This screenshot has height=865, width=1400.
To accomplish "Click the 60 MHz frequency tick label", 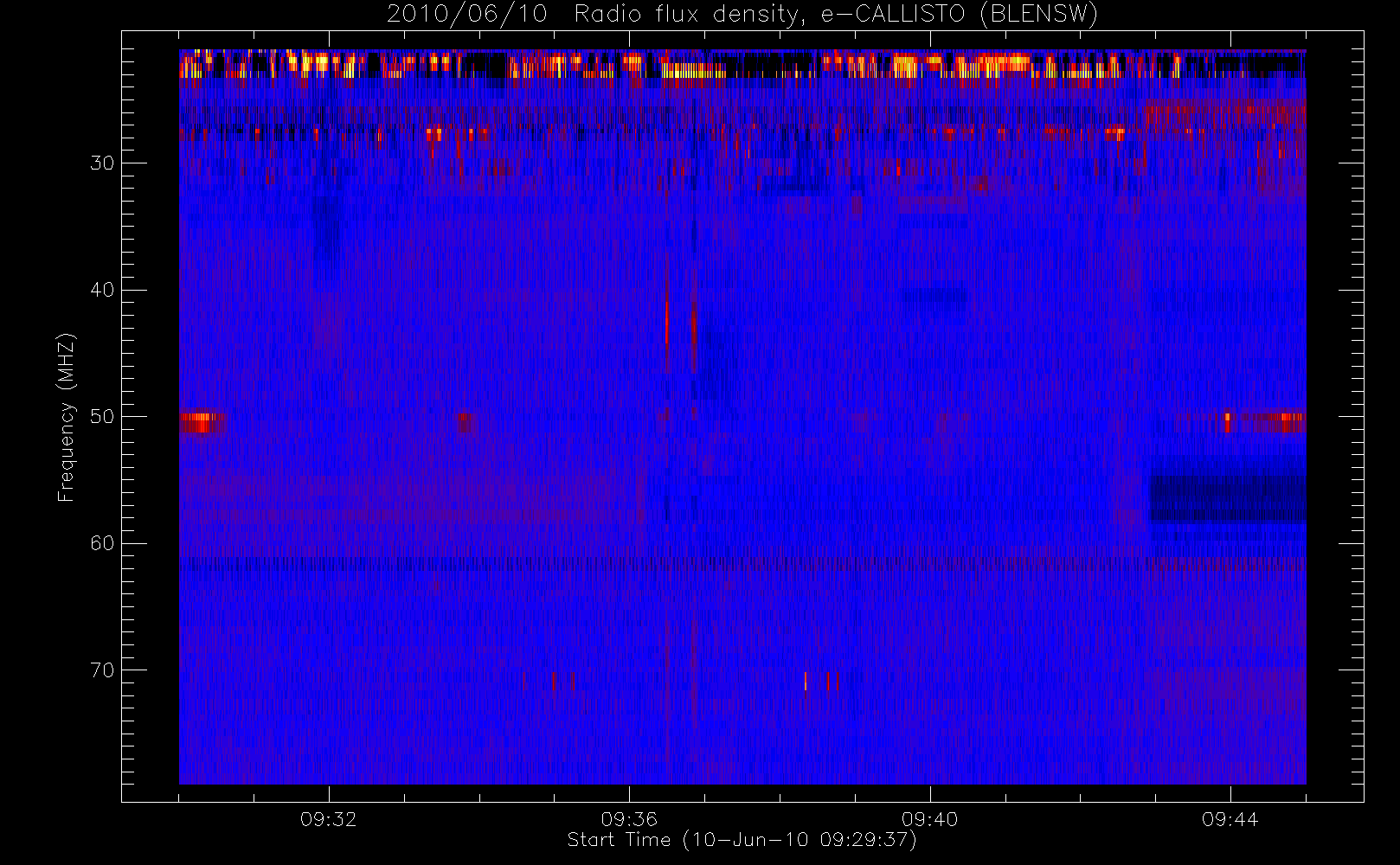I will pos(102,543).
